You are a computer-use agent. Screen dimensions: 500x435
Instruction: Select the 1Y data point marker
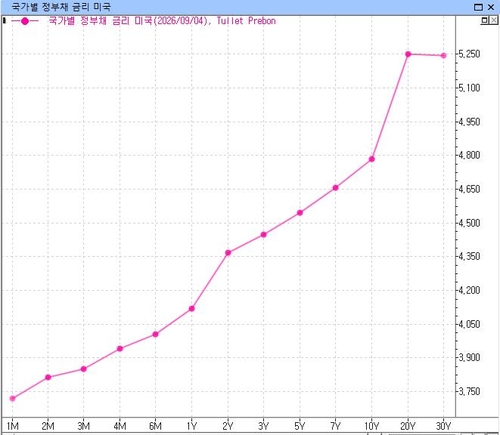[x=192, y=309]
